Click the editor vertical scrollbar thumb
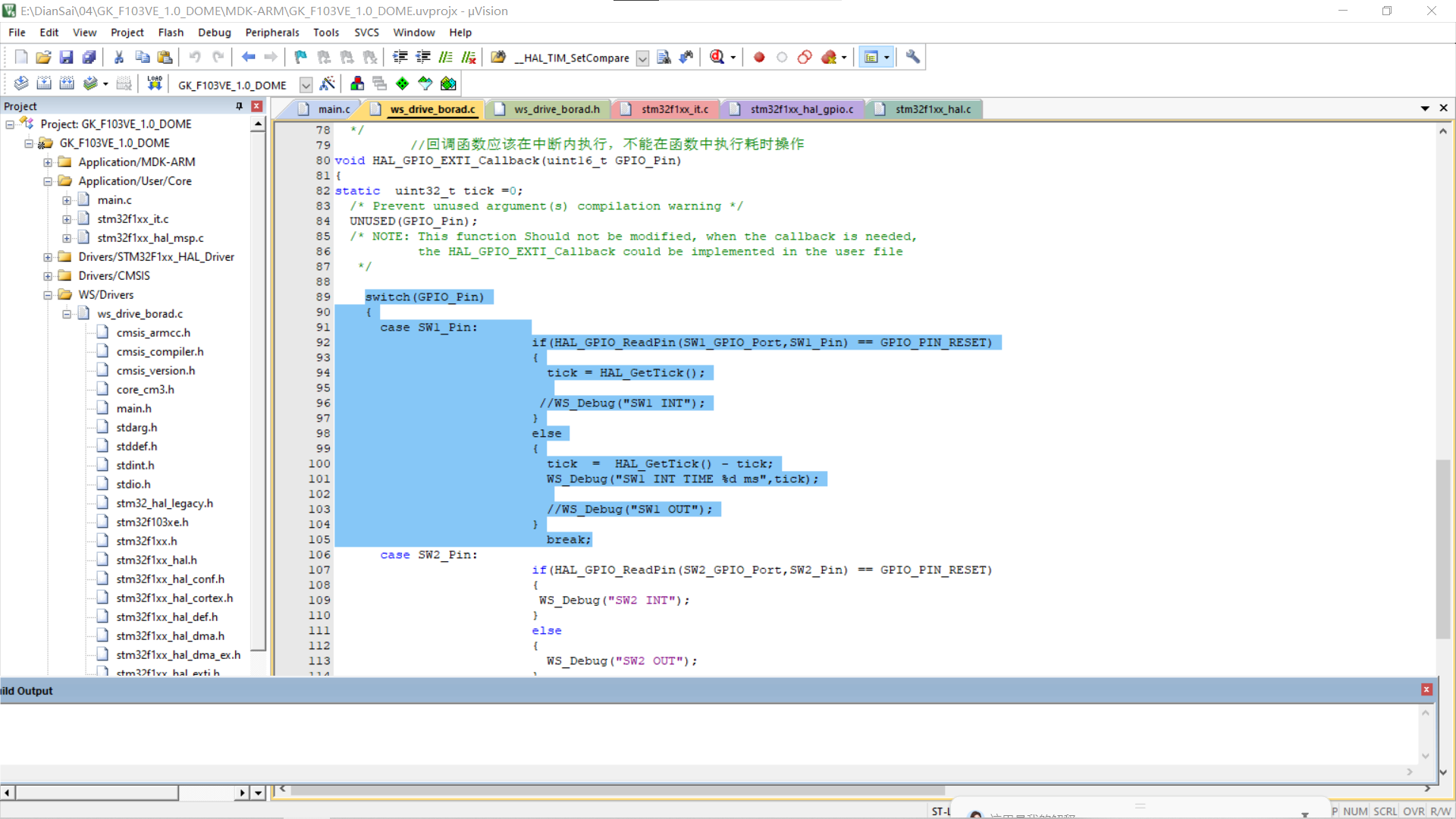Image resolution: width=1456 pixels, height=819 pixels. pyautogui.click(x=1442, y=549)
